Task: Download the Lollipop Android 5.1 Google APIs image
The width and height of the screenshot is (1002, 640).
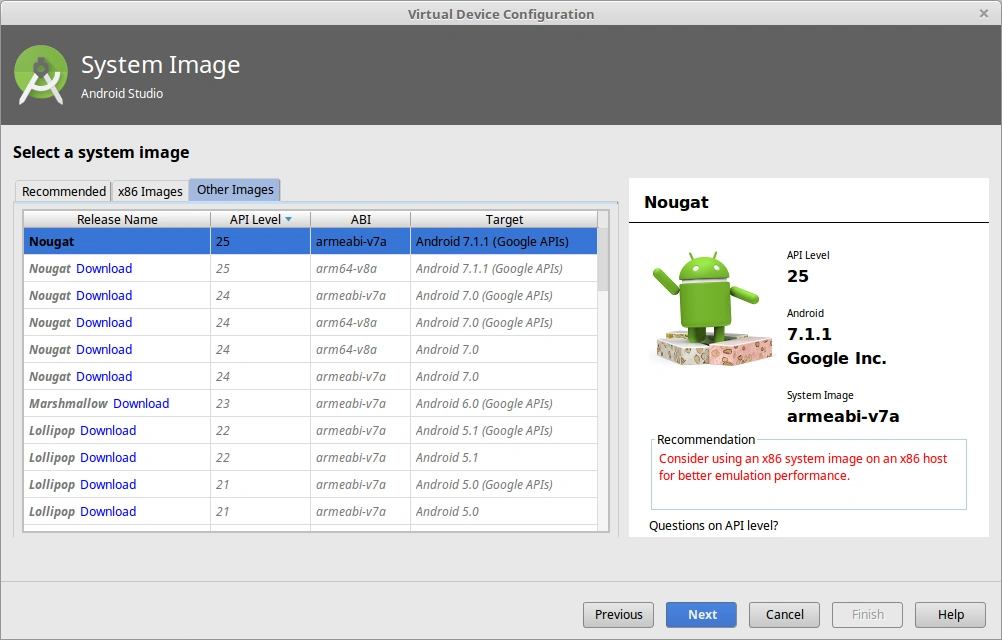Action: 108,430
